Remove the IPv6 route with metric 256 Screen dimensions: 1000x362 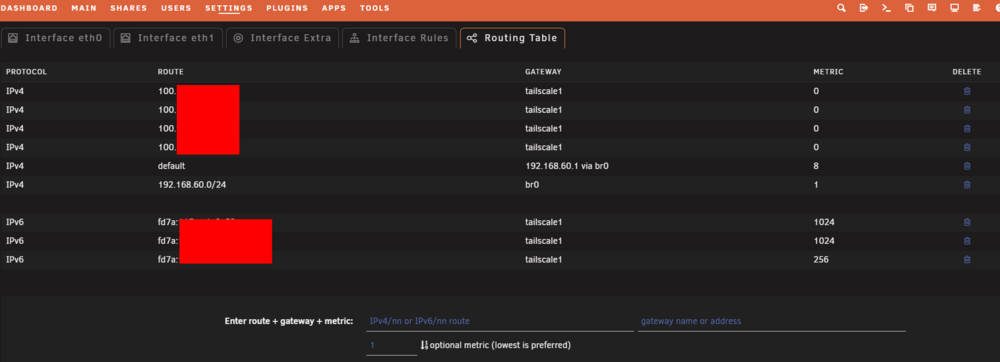click(967, 259)
